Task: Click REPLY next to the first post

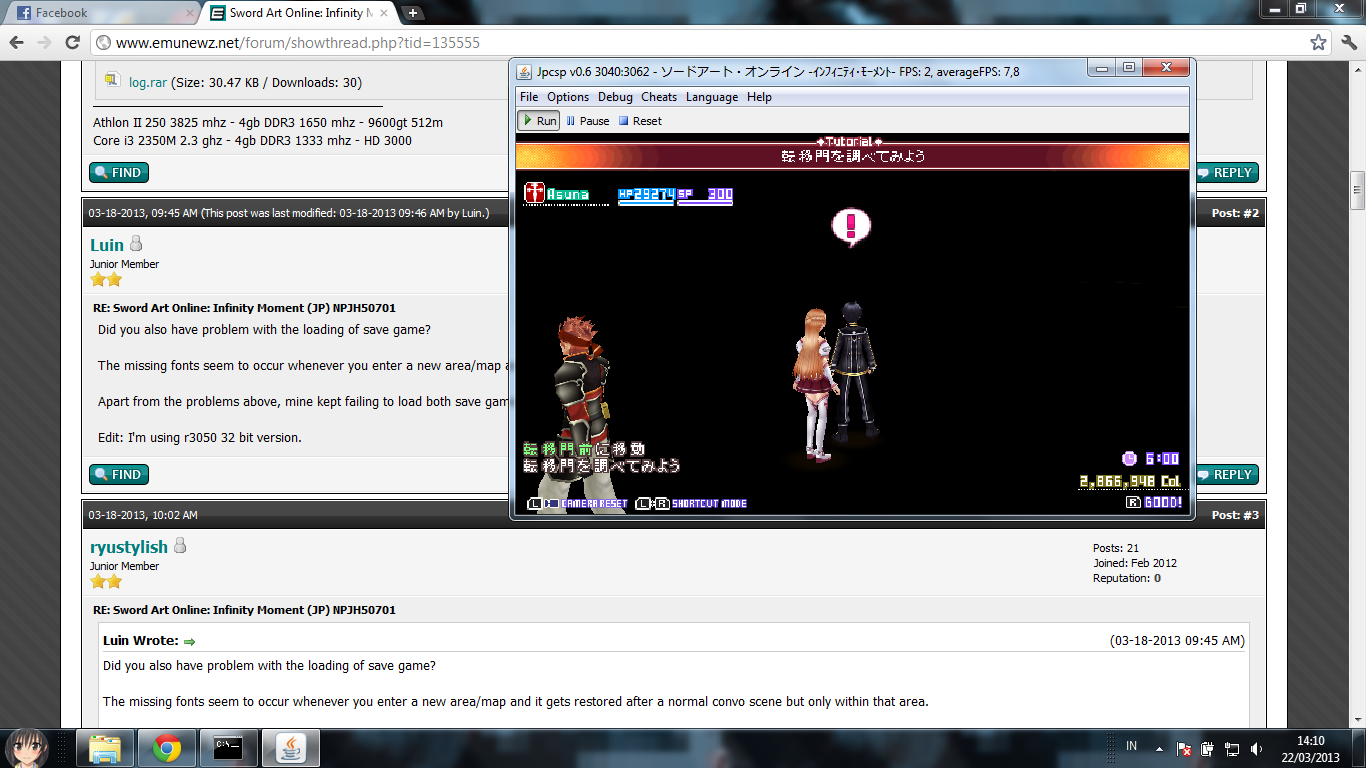Action: [1225, 172]
